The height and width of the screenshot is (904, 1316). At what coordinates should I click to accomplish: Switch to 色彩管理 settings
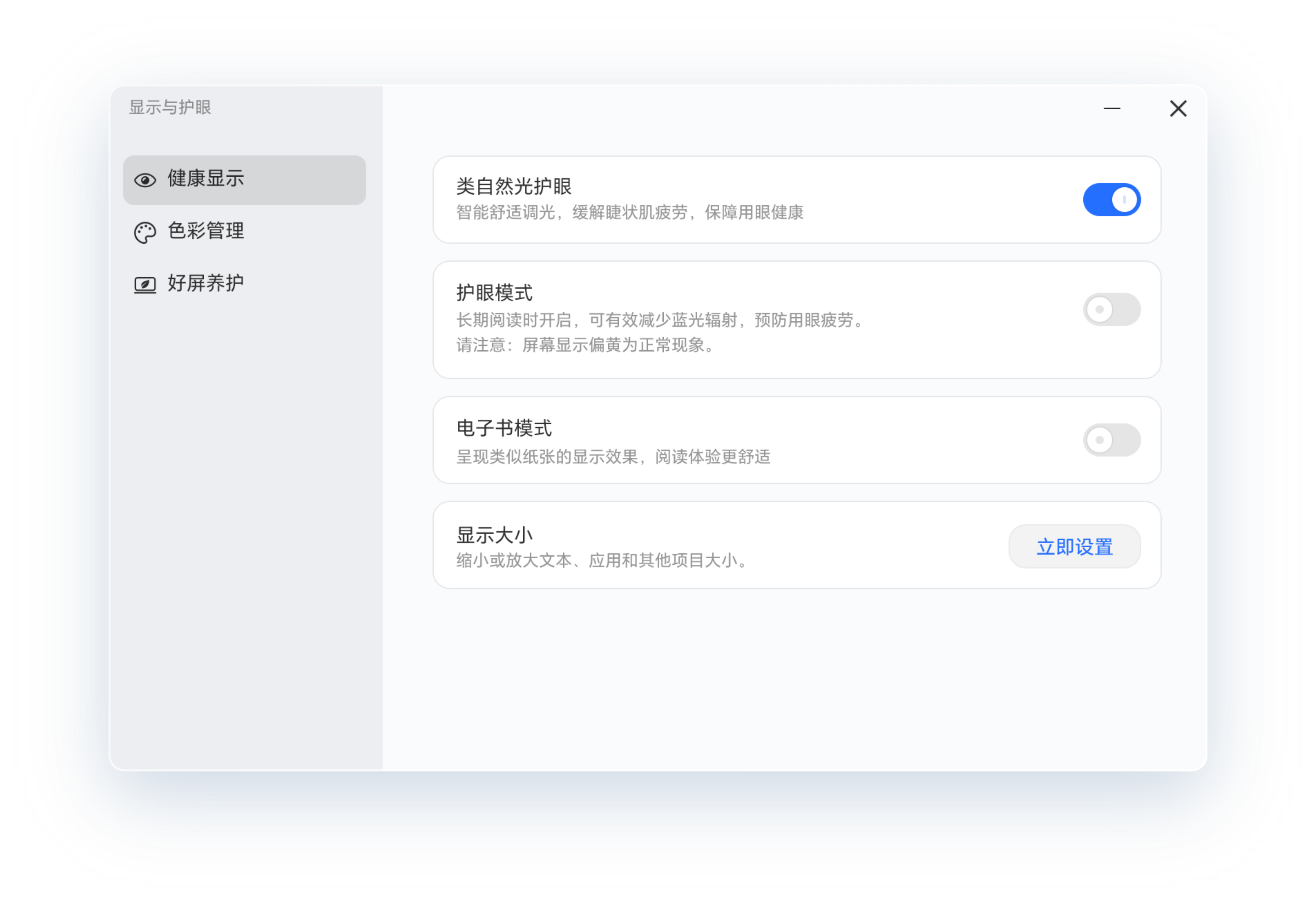[x=205, y=230]
